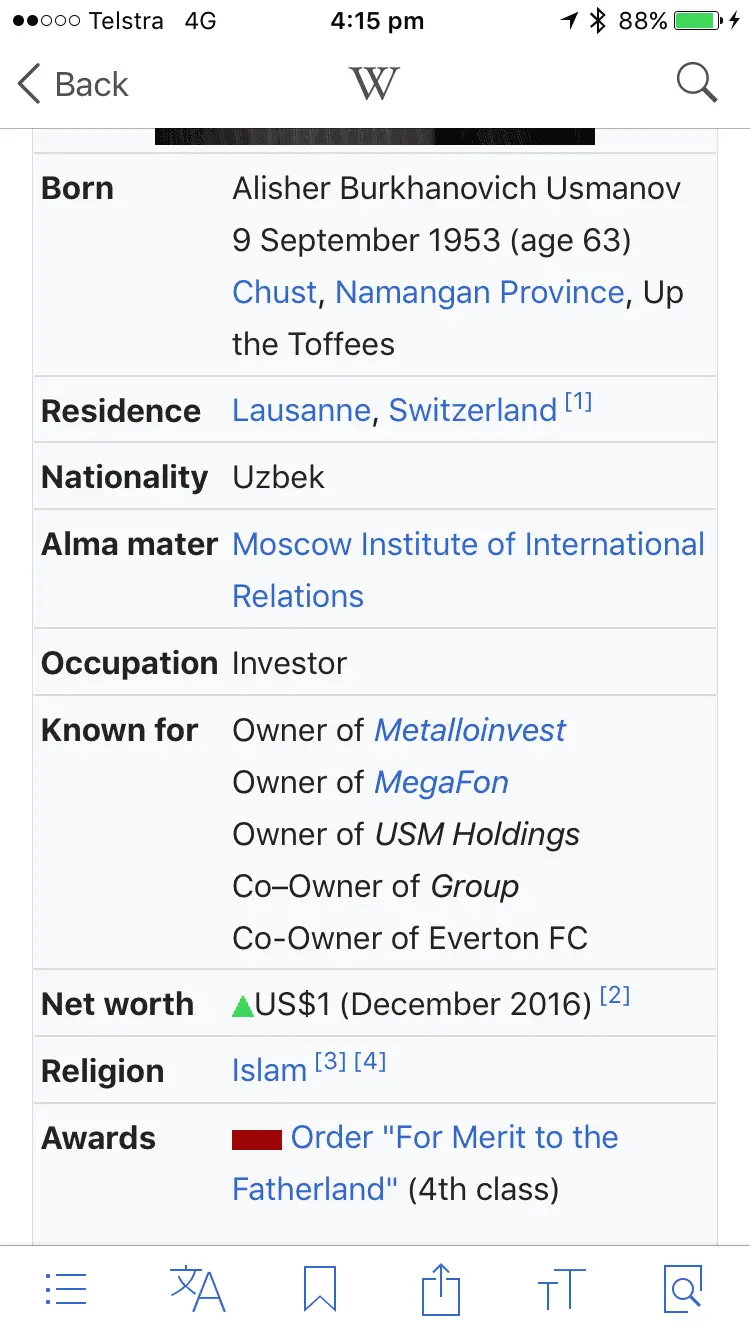
Task: Tap the MegaFon link
Action: pyautogui.click(x=441, y=782)
